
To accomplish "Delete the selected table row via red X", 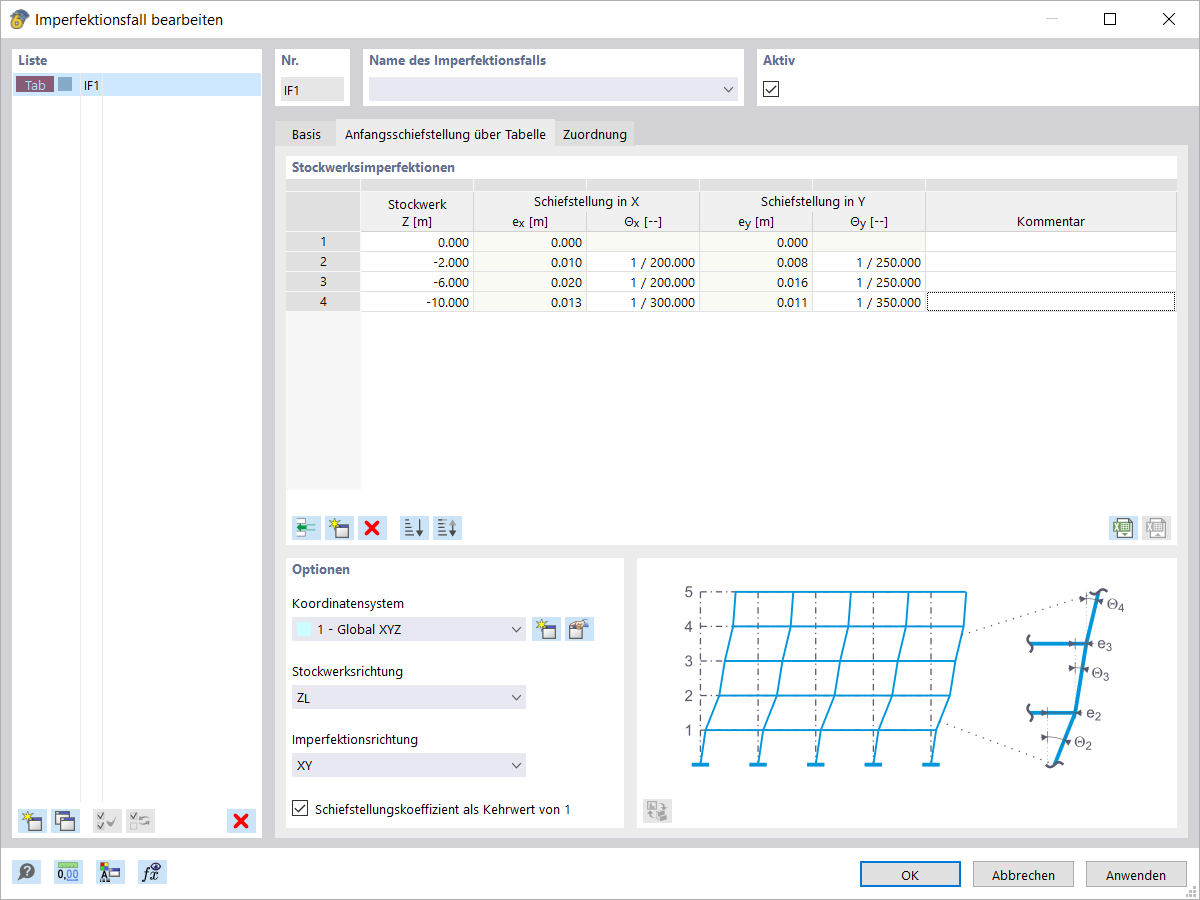I will pyautogui.click(x=372, y=528).
